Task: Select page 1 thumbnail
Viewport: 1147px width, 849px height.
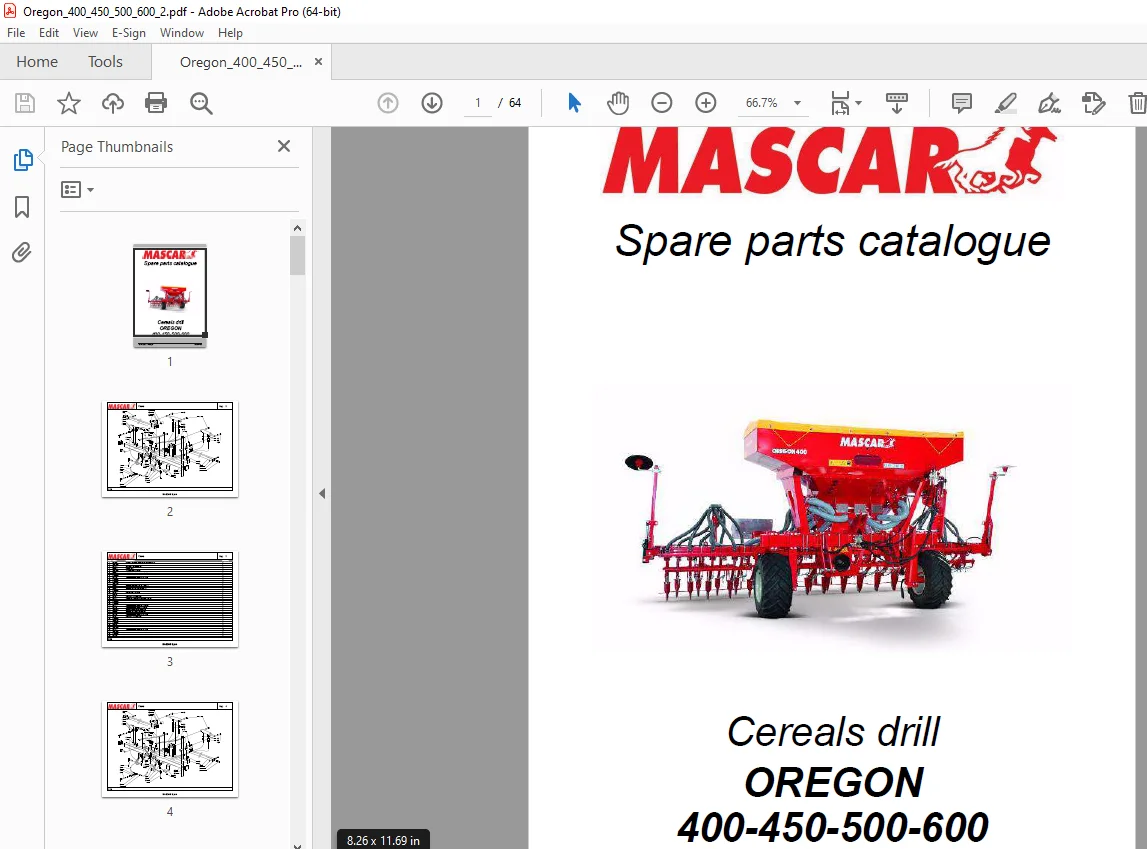Action: [x=170, y=296]
